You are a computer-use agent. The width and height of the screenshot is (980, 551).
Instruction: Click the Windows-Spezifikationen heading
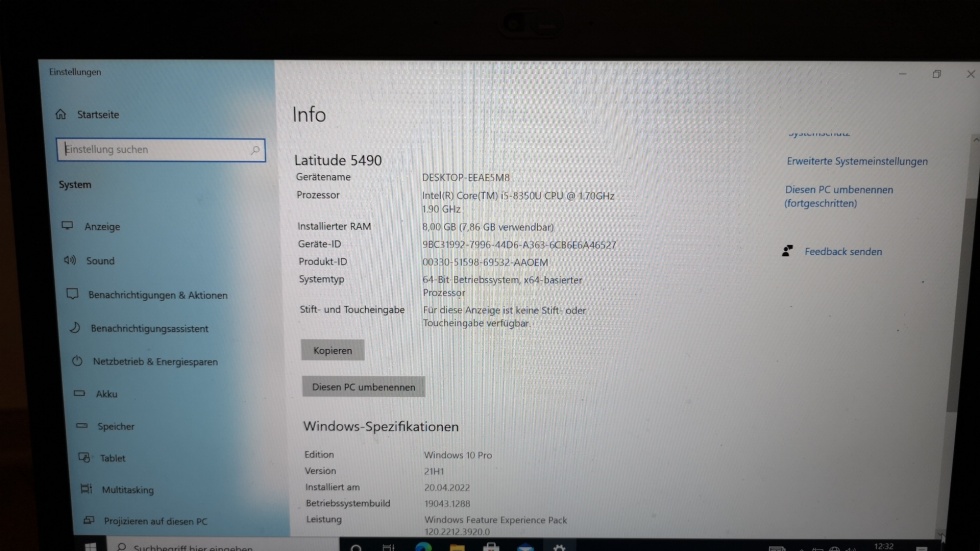point(381,426)
